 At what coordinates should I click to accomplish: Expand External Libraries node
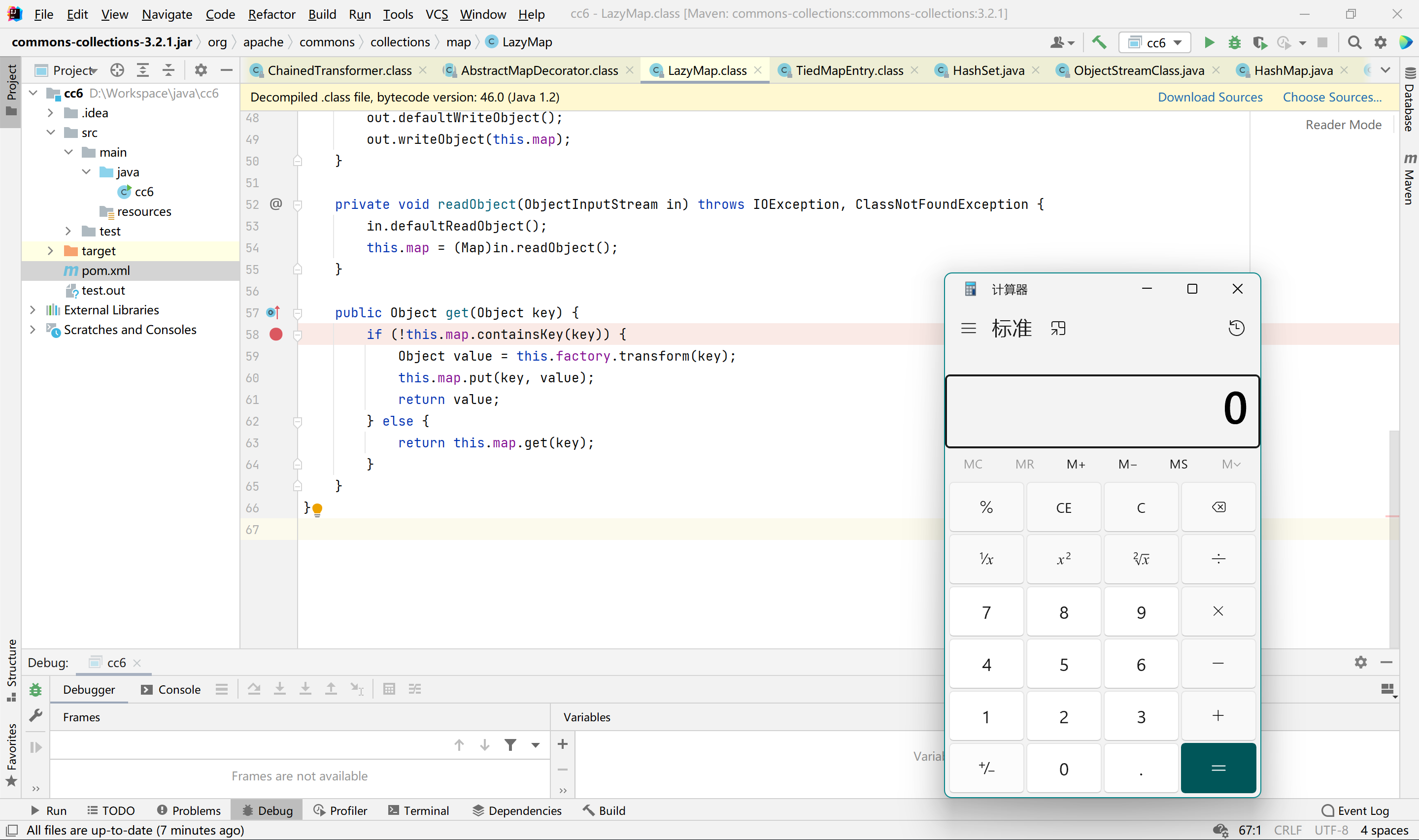click(x=32, y=309)
